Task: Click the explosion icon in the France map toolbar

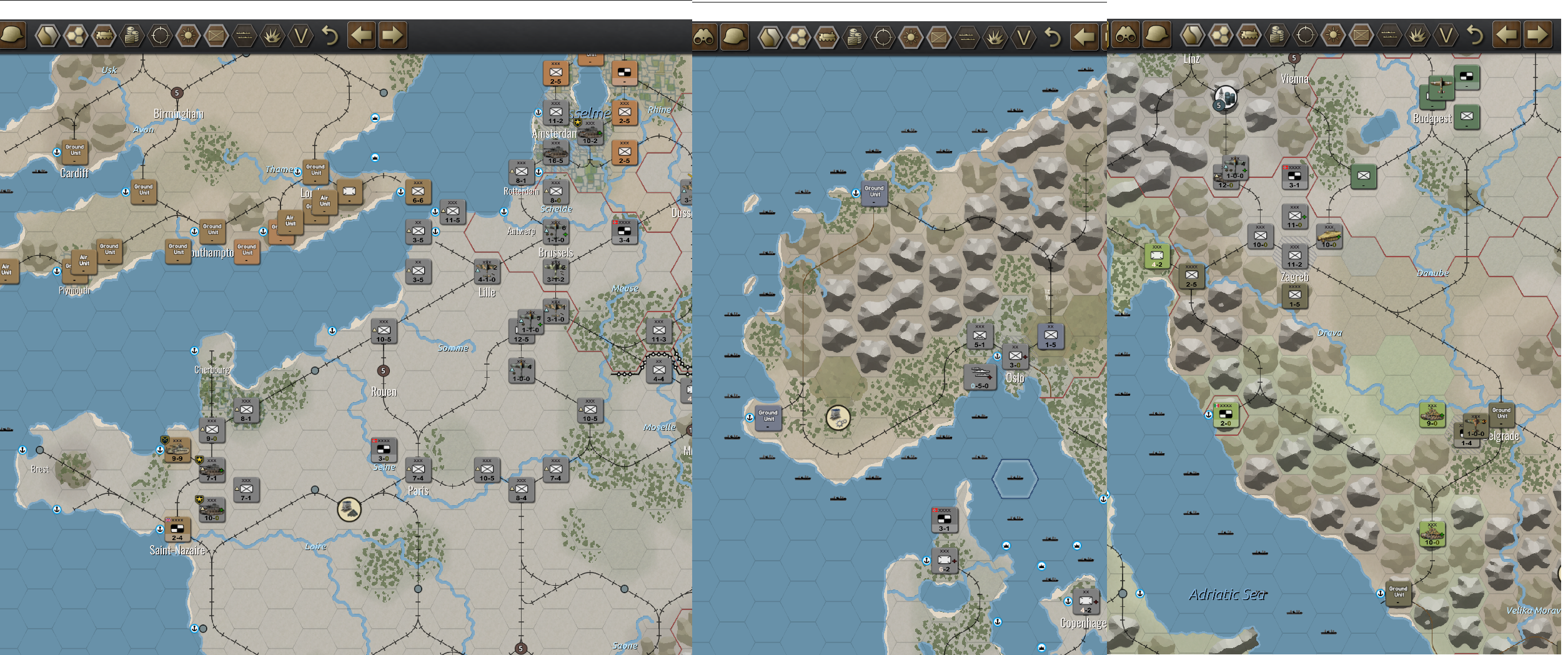Action: click(272, 36)
